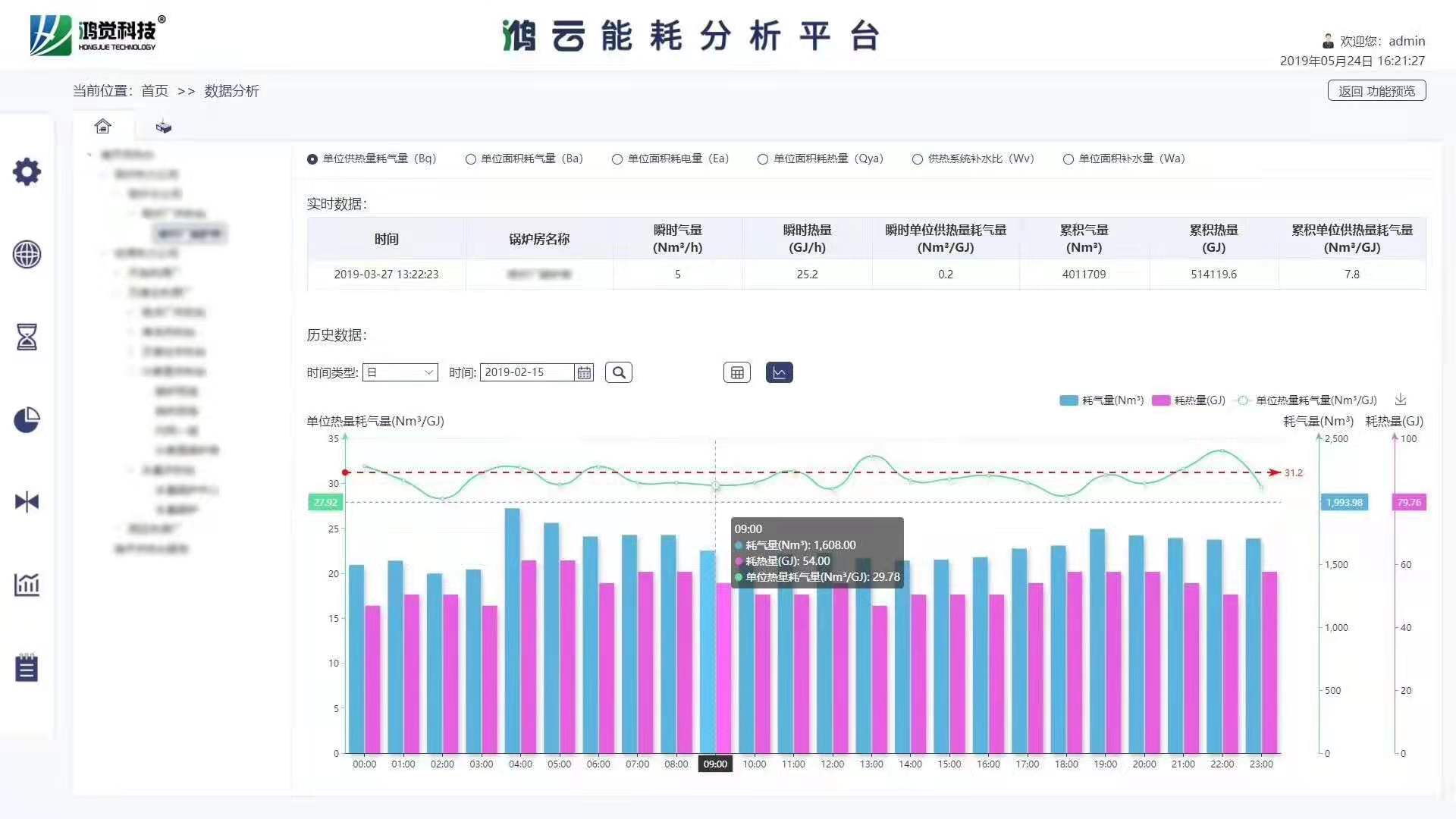Toggle 耗热量(GJ) legend series
The image size is (1456, 819).
[x=1188, y=400]
